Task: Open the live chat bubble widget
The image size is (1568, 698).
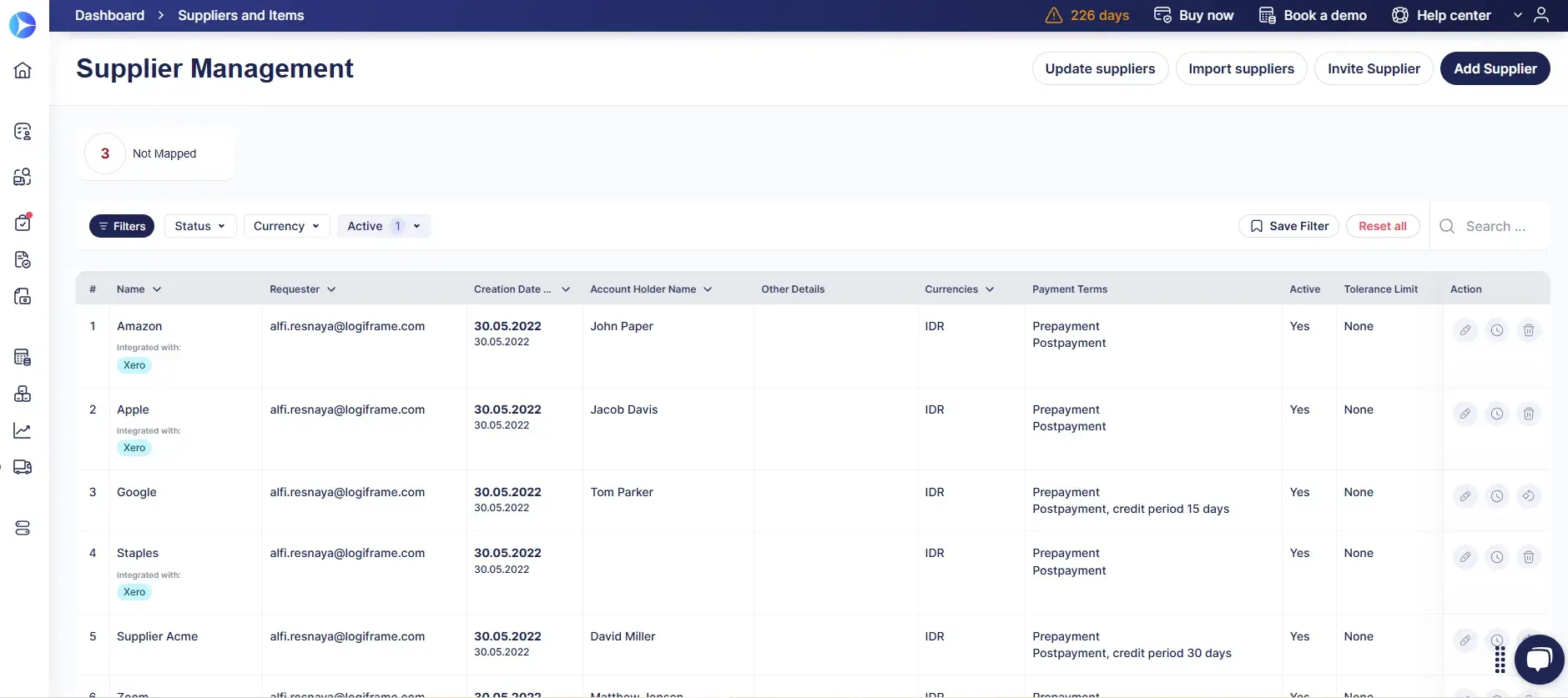Action: 1539,660
